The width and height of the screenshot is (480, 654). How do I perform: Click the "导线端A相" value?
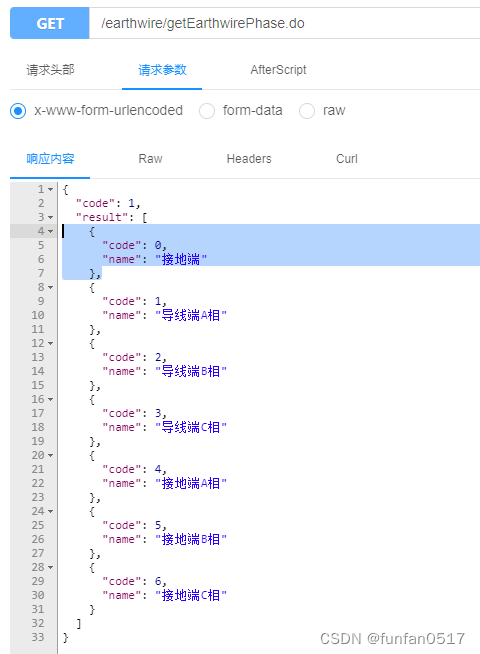tap(191, 315)
